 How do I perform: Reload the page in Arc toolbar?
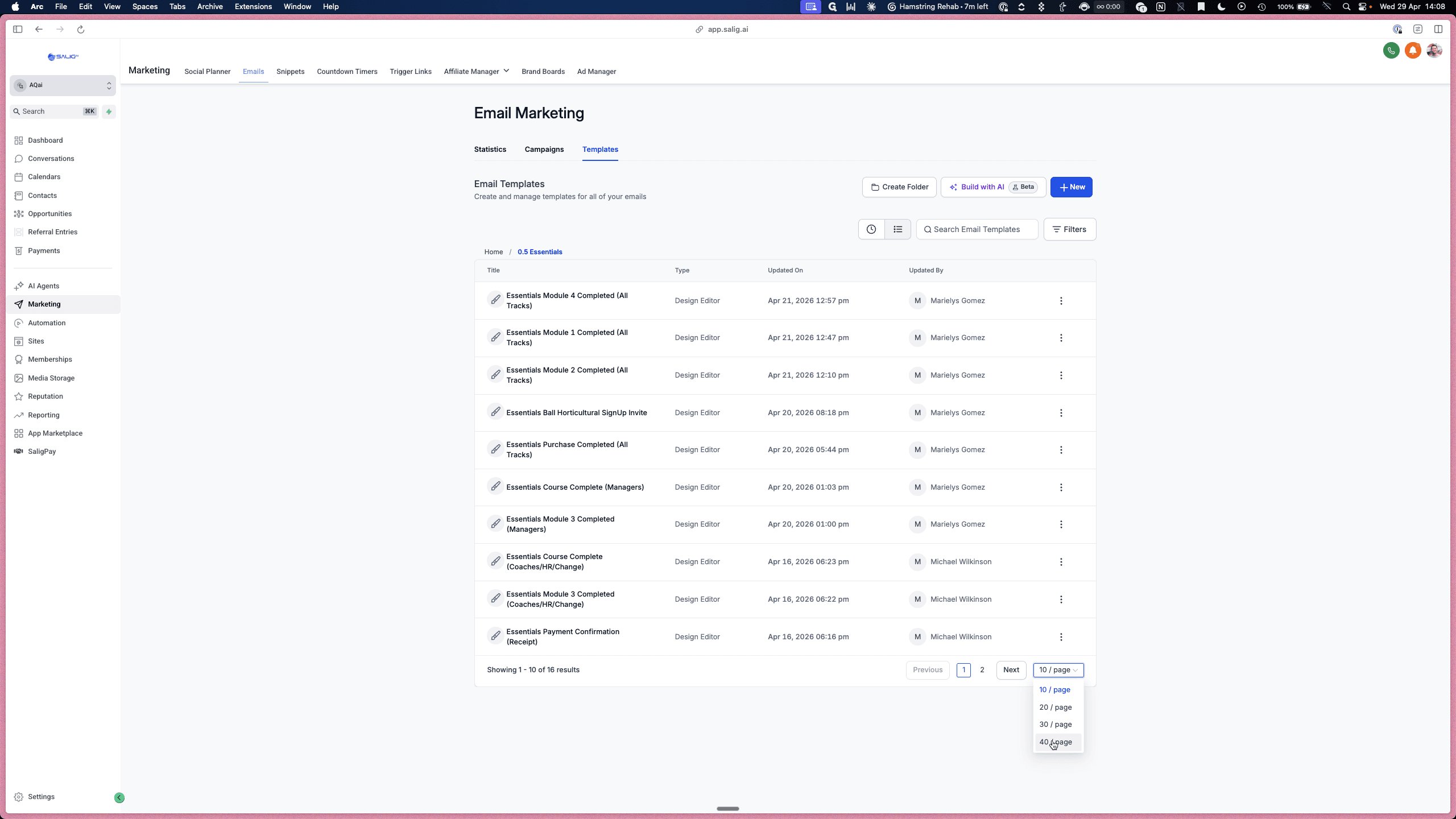pyautogui.click(x=81, y=30)
